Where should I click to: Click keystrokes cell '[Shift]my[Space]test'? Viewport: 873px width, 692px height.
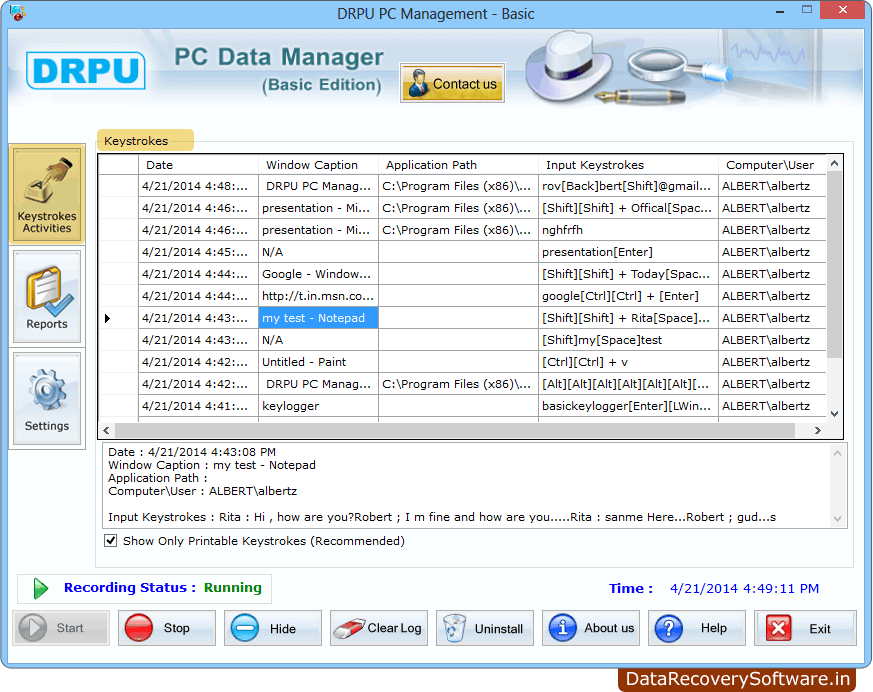[x=629, y=340]
